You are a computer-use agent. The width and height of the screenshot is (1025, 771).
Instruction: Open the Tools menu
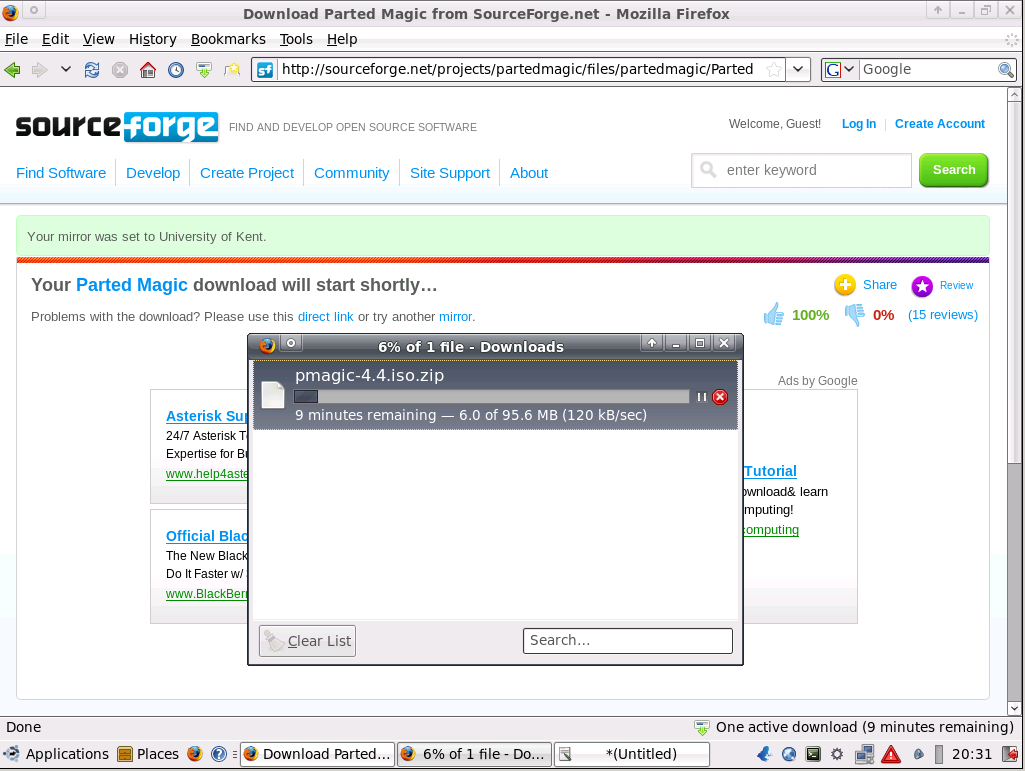click(296, 39)
